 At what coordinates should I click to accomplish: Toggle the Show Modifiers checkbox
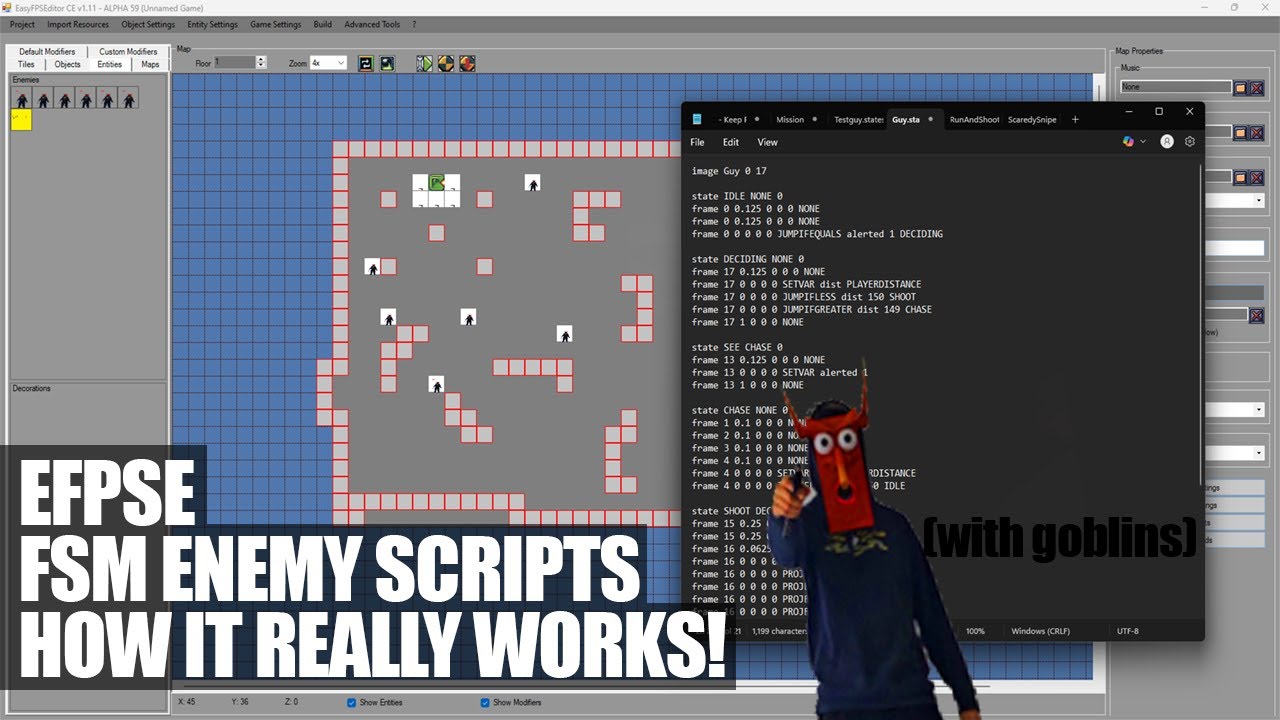coord(485,702)
